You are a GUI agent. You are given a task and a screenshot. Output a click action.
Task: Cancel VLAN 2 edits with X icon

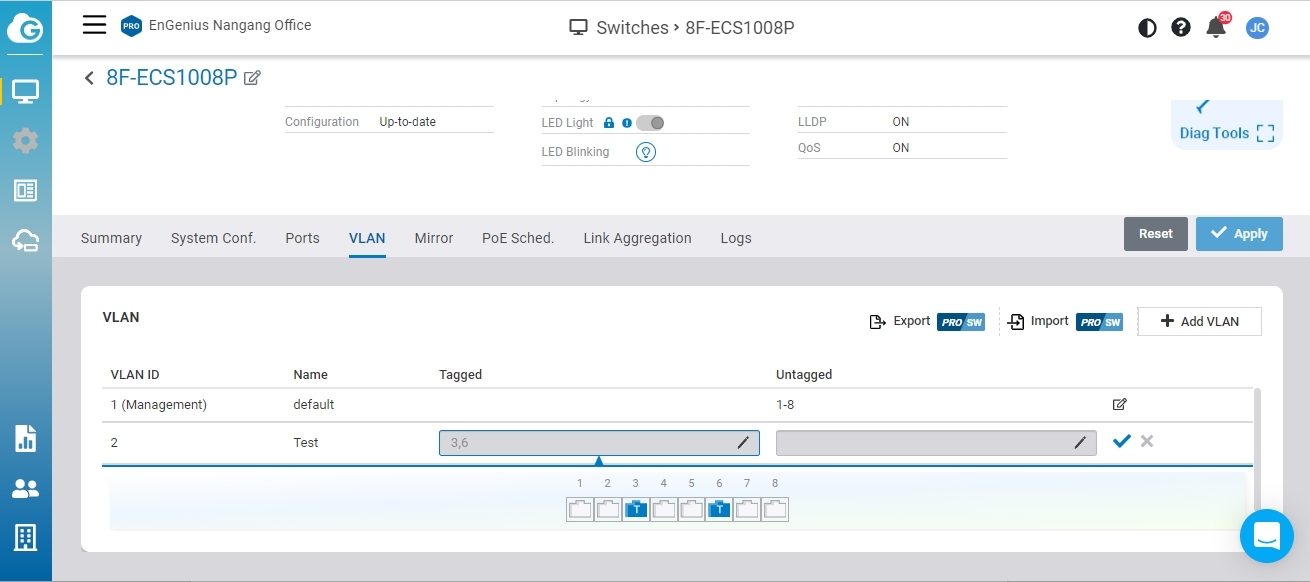tap(1147, 441)
